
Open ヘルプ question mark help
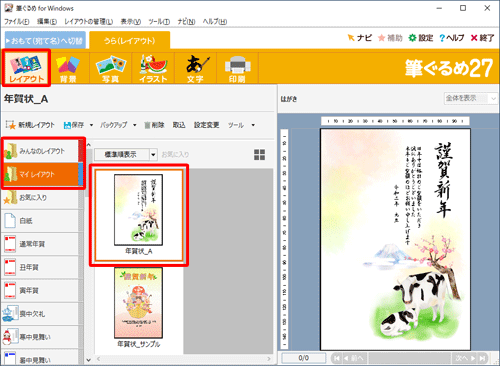pyautogui.click(x=442, y=38)
